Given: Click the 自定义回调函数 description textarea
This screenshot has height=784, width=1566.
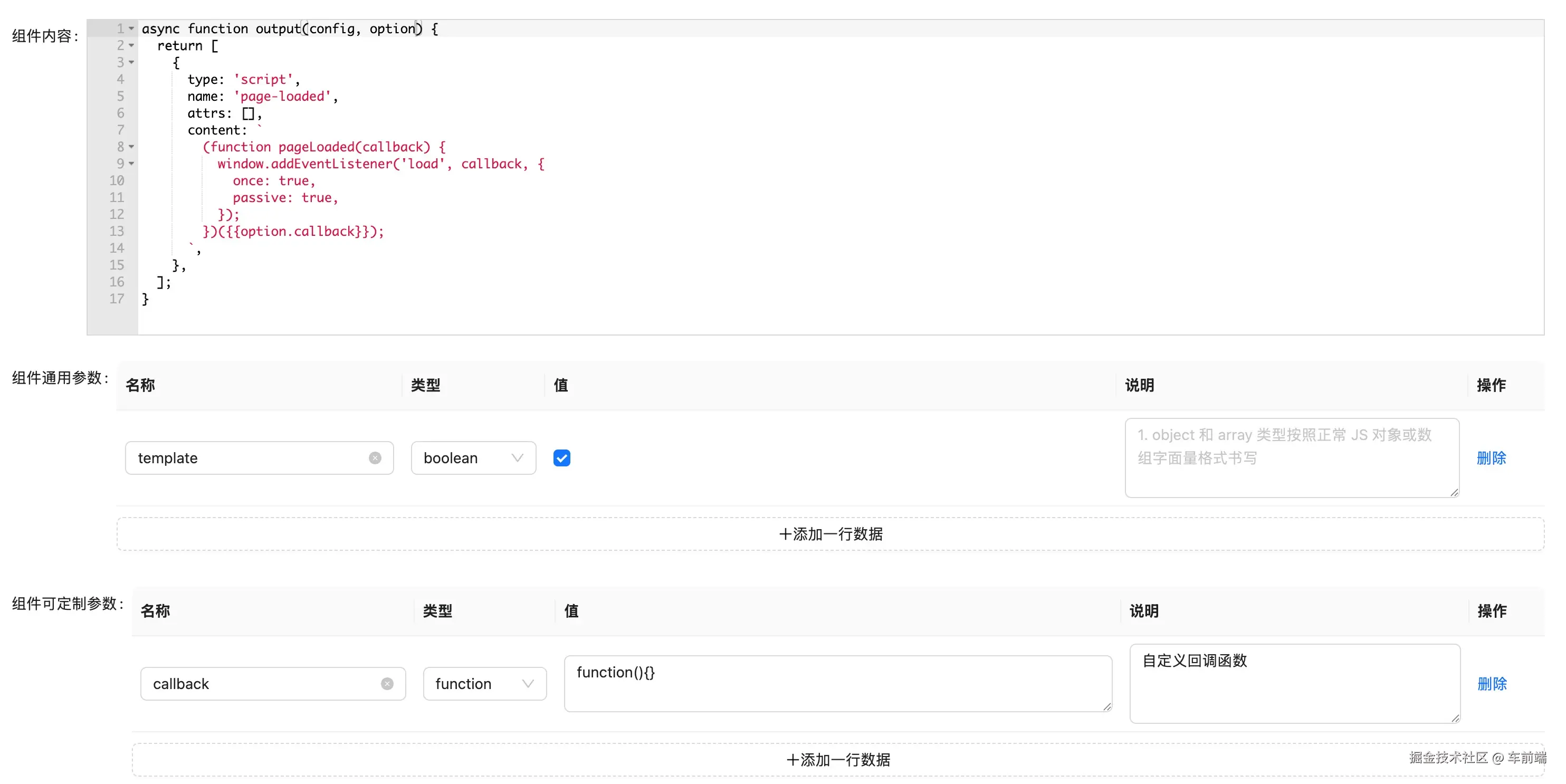Looking at the screenshot, I should (x=1294, y=684).
